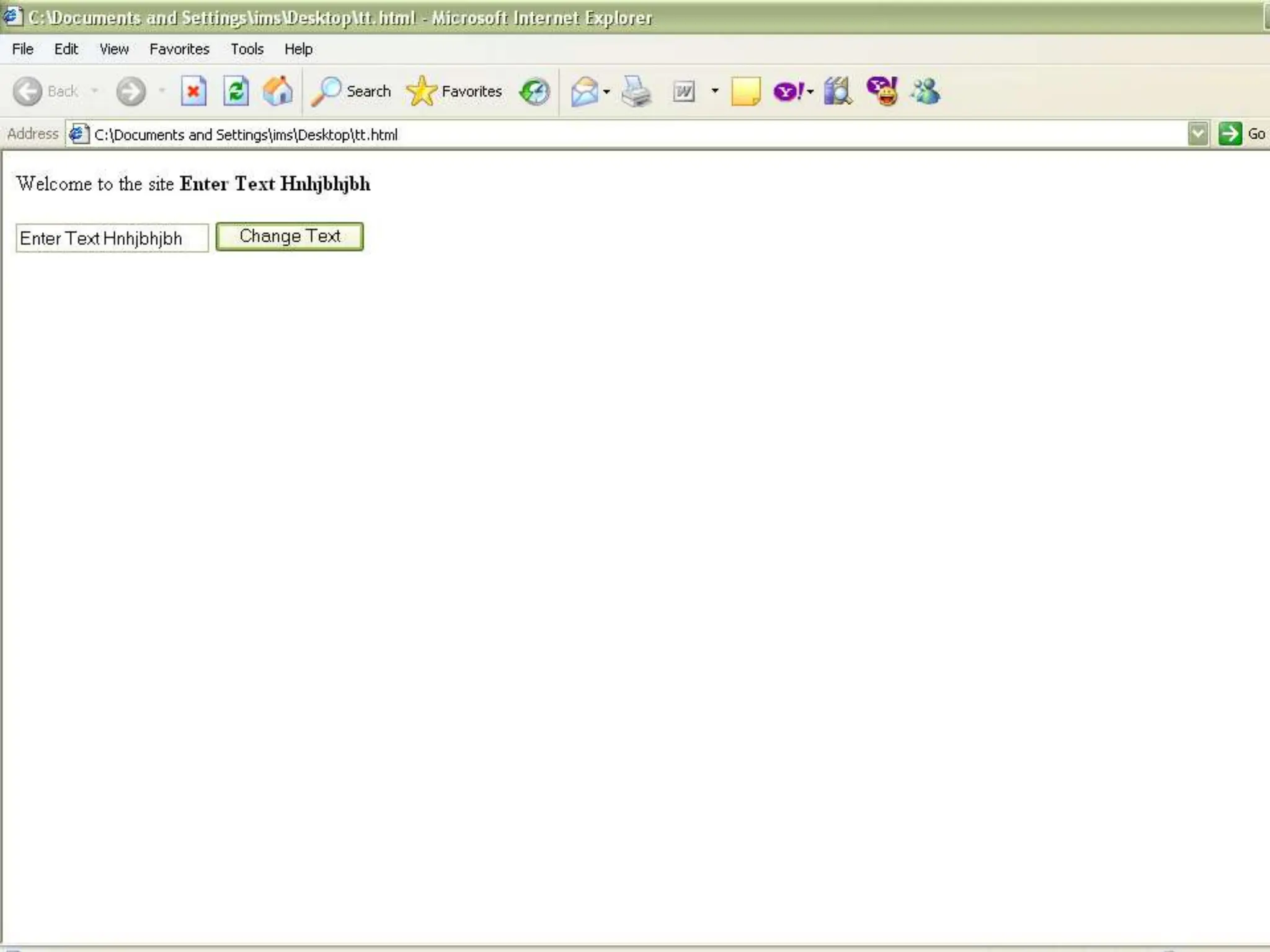Open the Favorites star button

[455, 92]
